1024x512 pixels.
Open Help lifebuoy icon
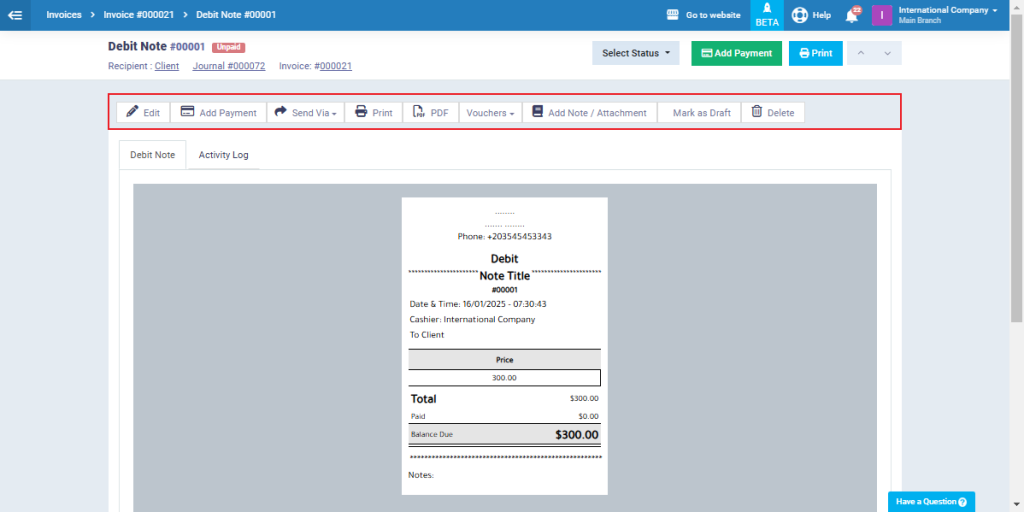click(799, 15)
